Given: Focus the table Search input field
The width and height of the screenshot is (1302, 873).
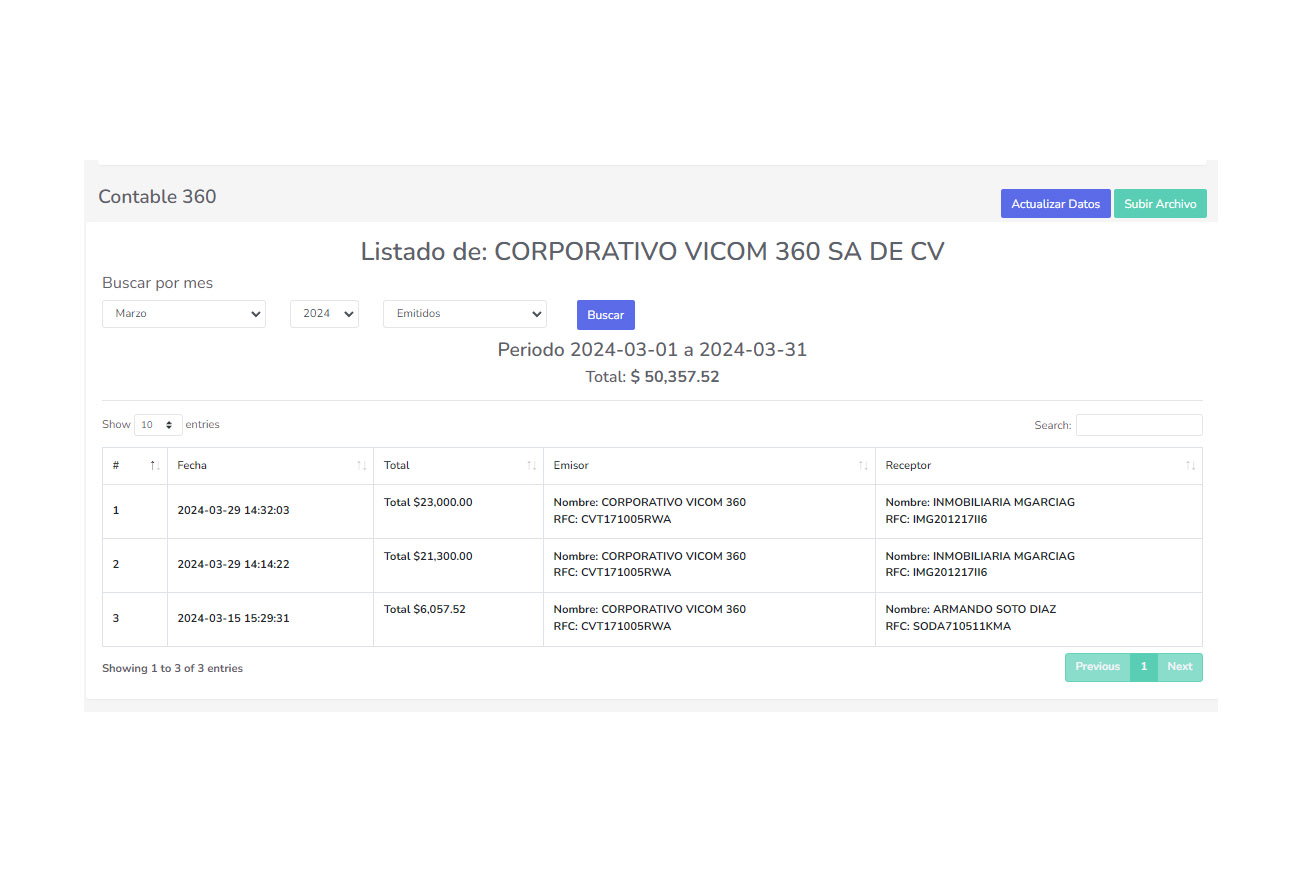Looking at the screenshot, I should (1138, 425).
